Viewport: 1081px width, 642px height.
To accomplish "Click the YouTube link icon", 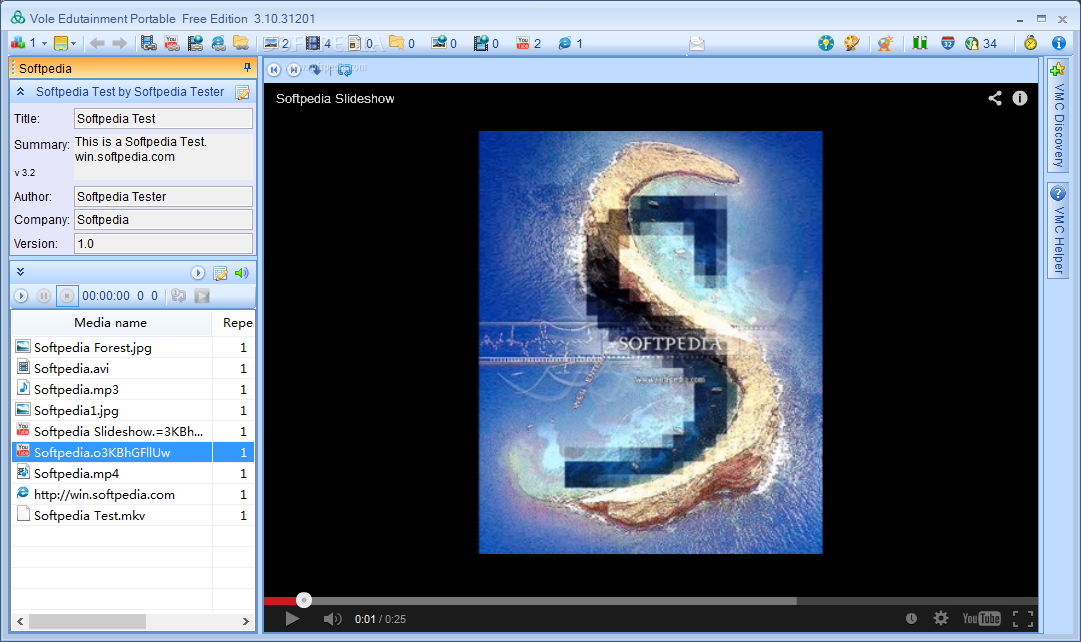I will pyautogui.click(x=172, y=43).
